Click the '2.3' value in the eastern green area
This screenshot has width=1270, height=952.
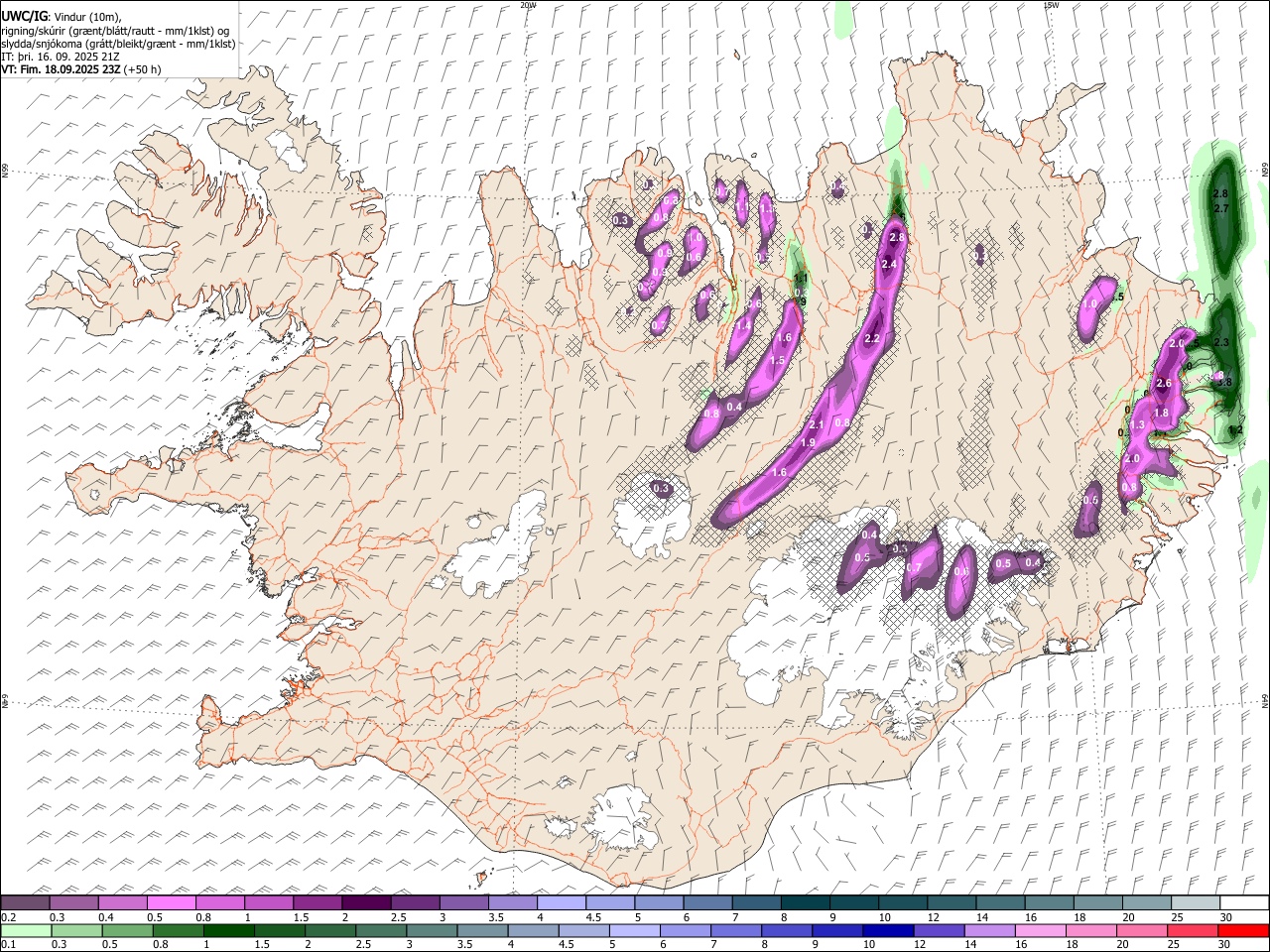[x=1221, y=342]
